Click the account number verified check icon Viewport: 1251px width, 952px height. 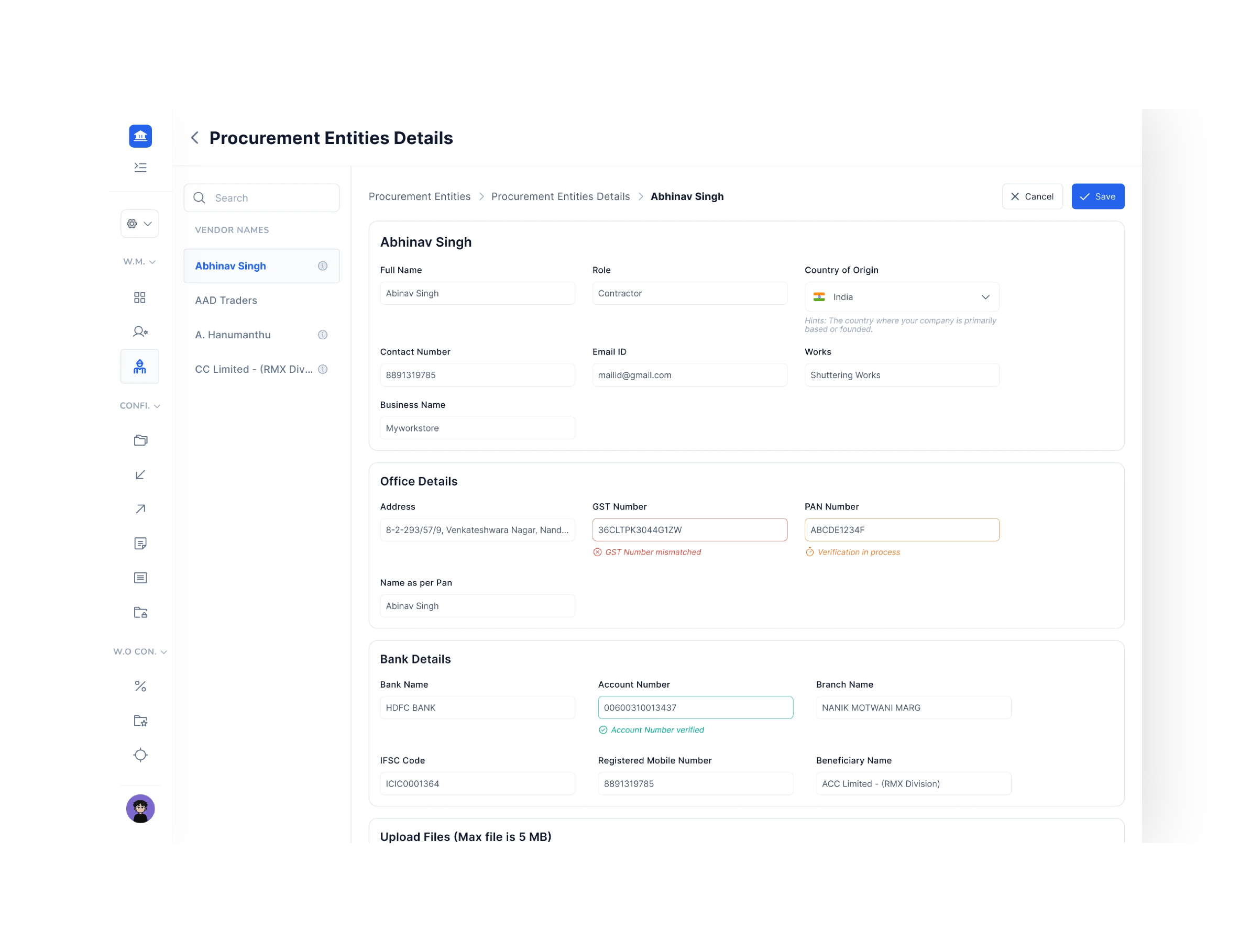[603, 730]
